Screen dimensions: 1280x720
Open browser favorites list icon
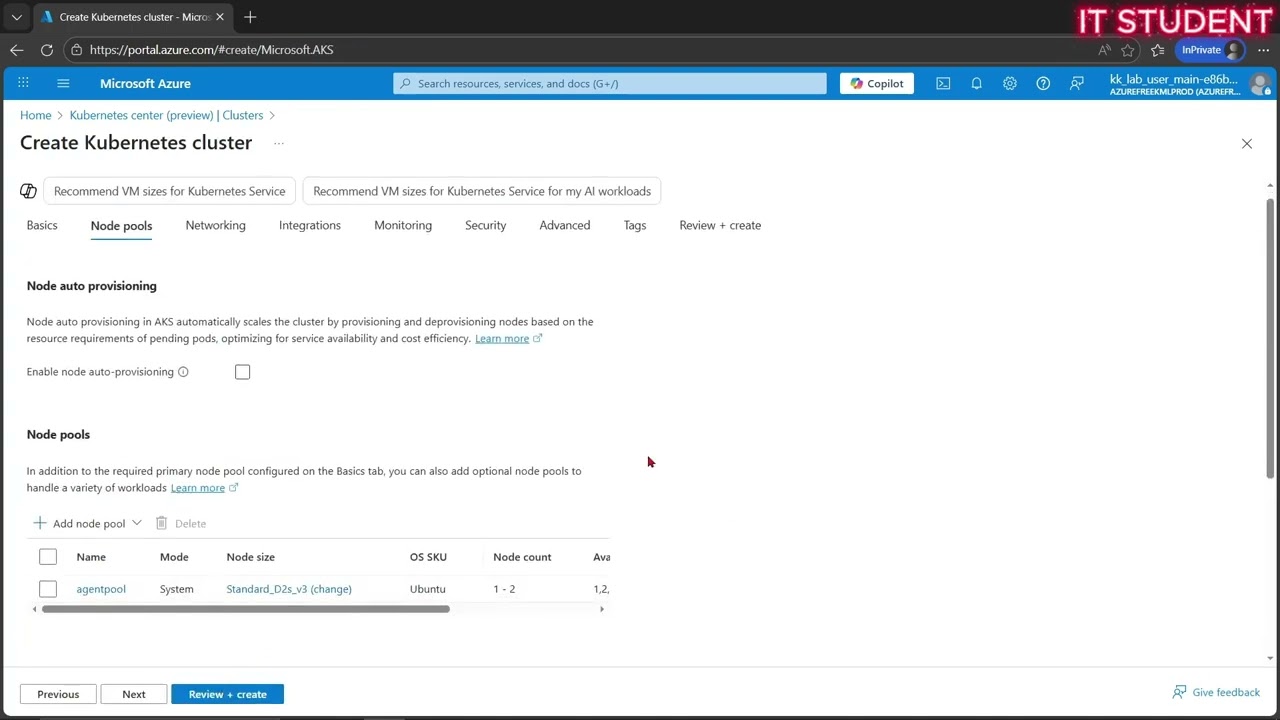coord(1158,50)
